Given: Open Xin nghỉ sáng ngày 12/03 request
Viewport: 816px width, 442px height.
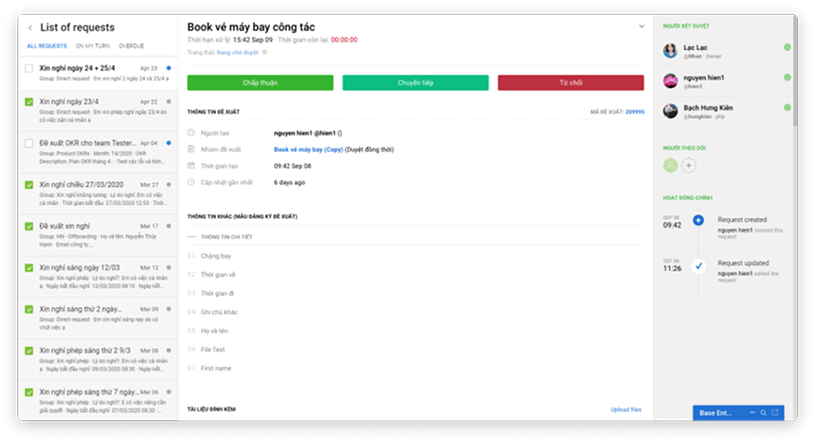Looking at the screenshot, I should pos(99,277).
